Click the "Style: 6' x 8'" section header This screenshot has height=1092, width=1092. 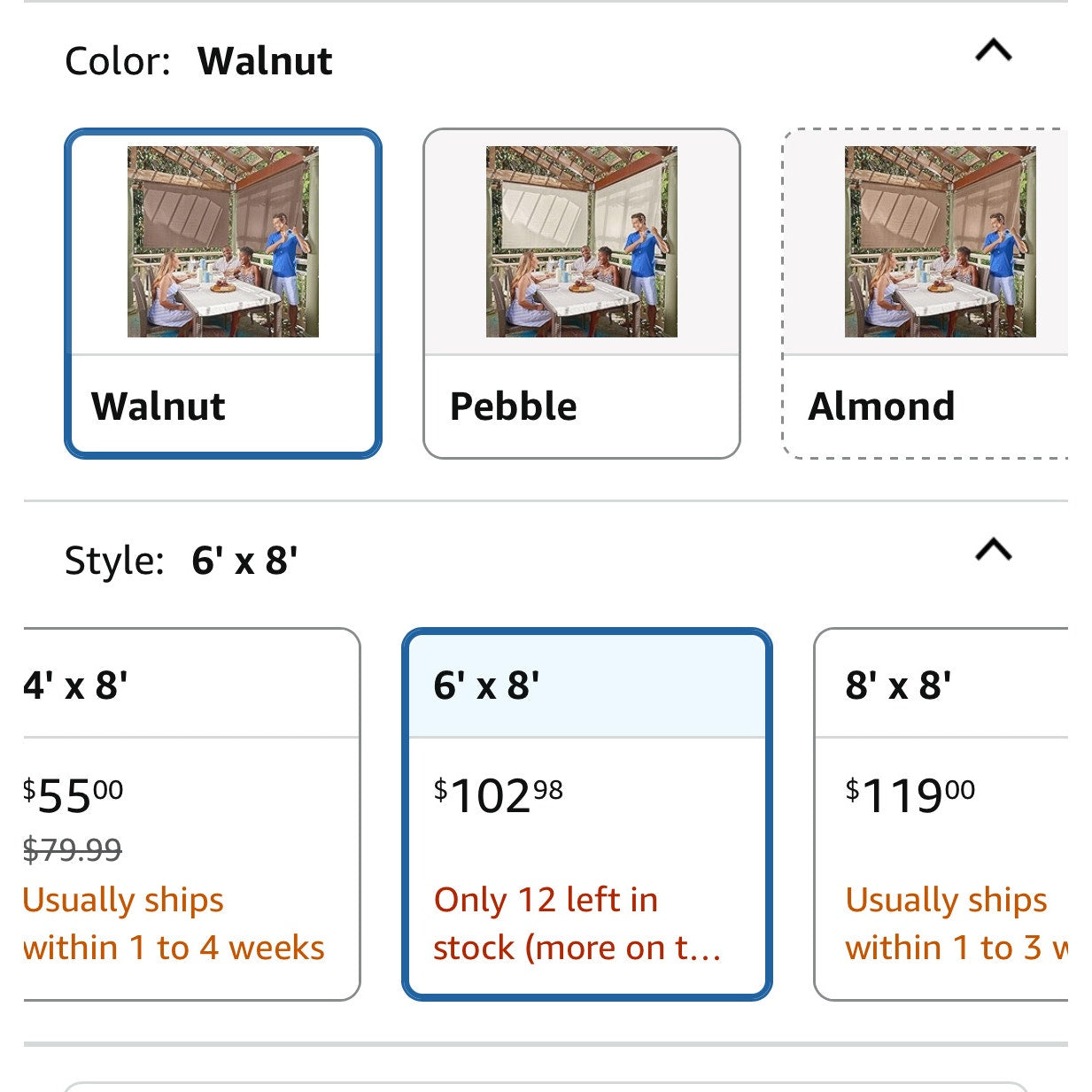182,561
